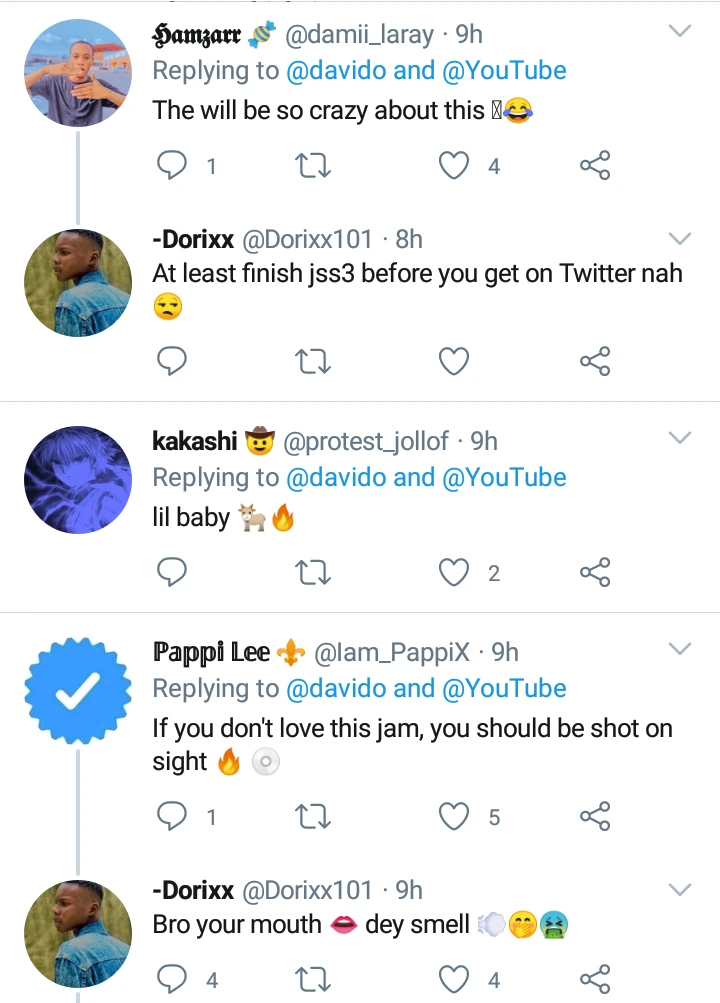
Task: Share Hamzarr's tweet
Action: [x=595, y=165]
